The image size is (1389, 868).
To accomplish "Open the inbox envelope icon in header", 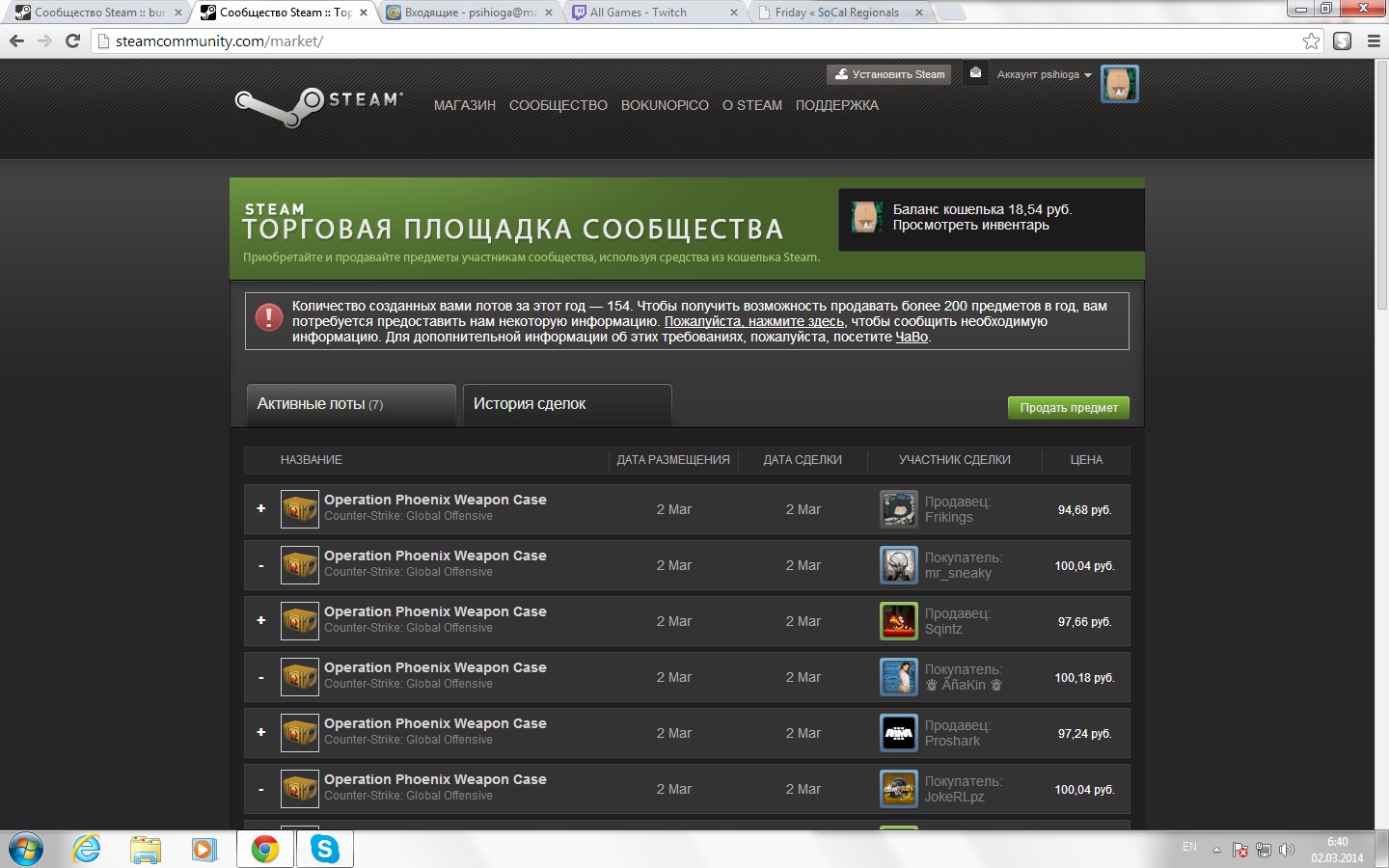I will tap(975, 73).
